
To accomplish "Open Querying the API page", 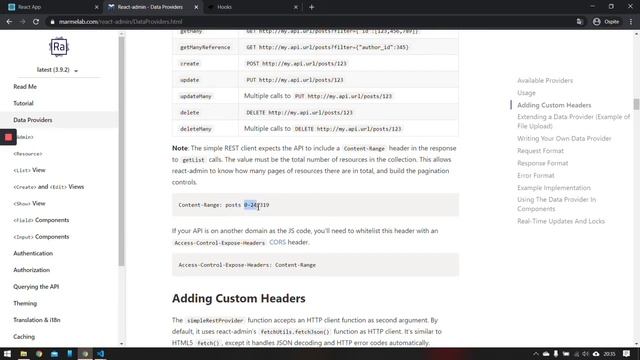I will pos(36,287).
